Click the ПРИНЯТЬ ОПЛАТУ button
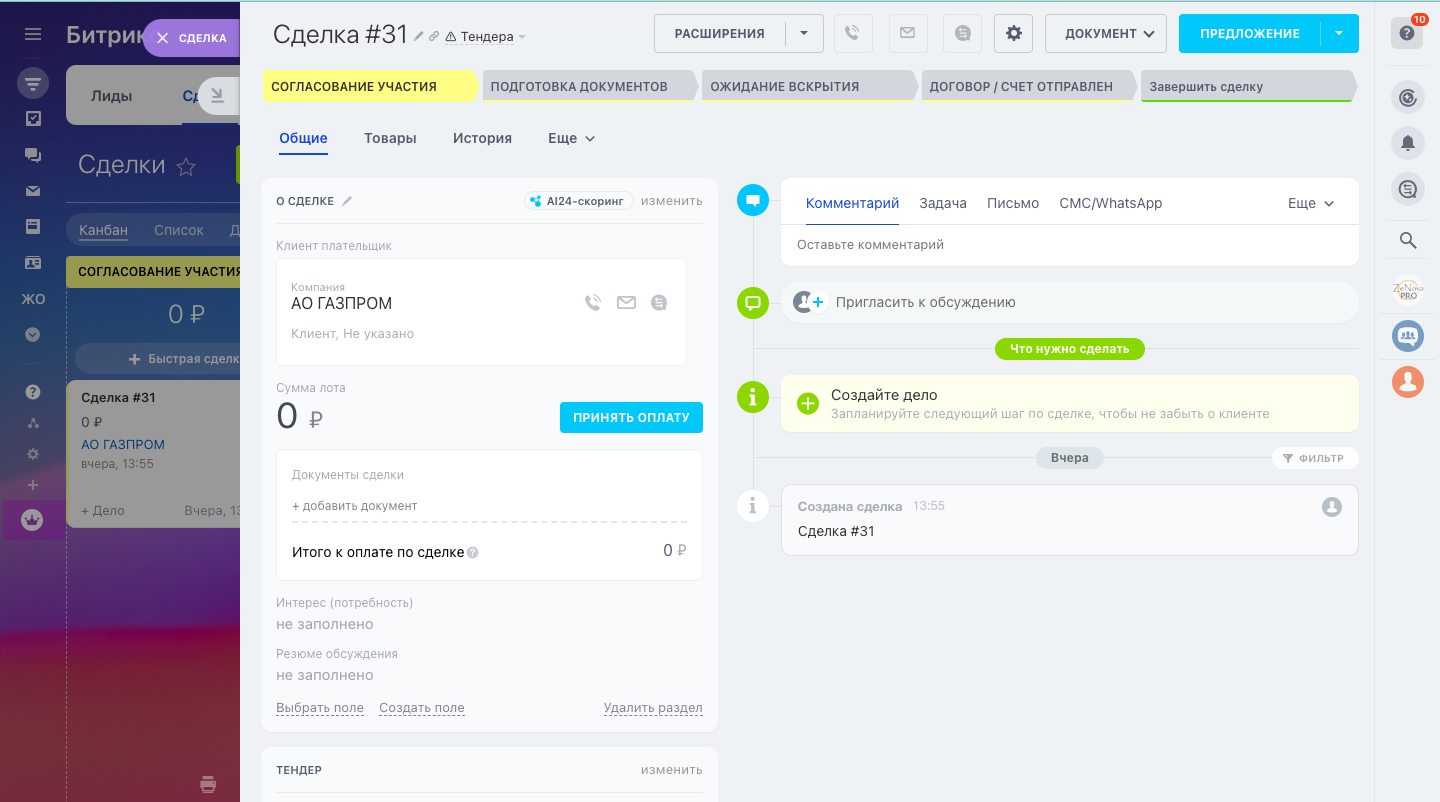 [x=631, y=418]
